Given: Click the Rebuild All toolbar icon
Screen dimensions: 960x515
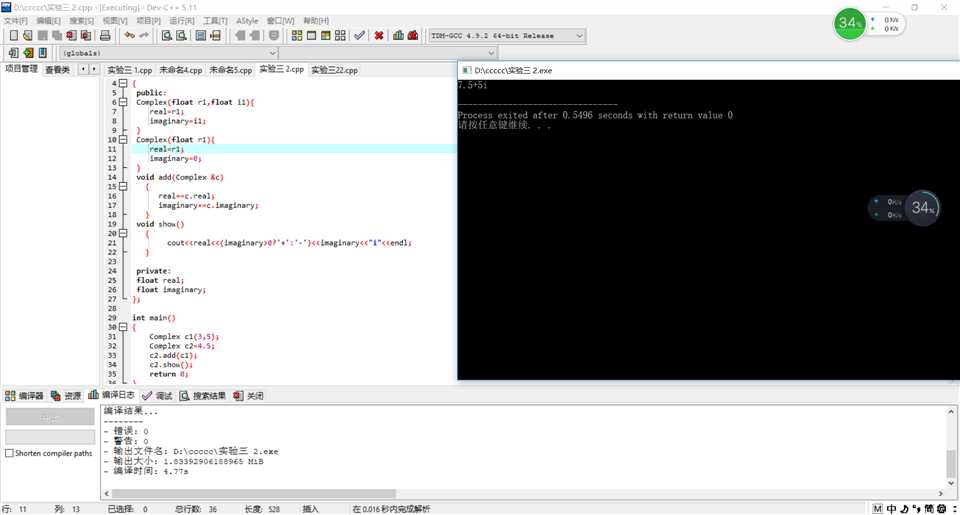Looking at the screenshot, I should coord(340,36).
